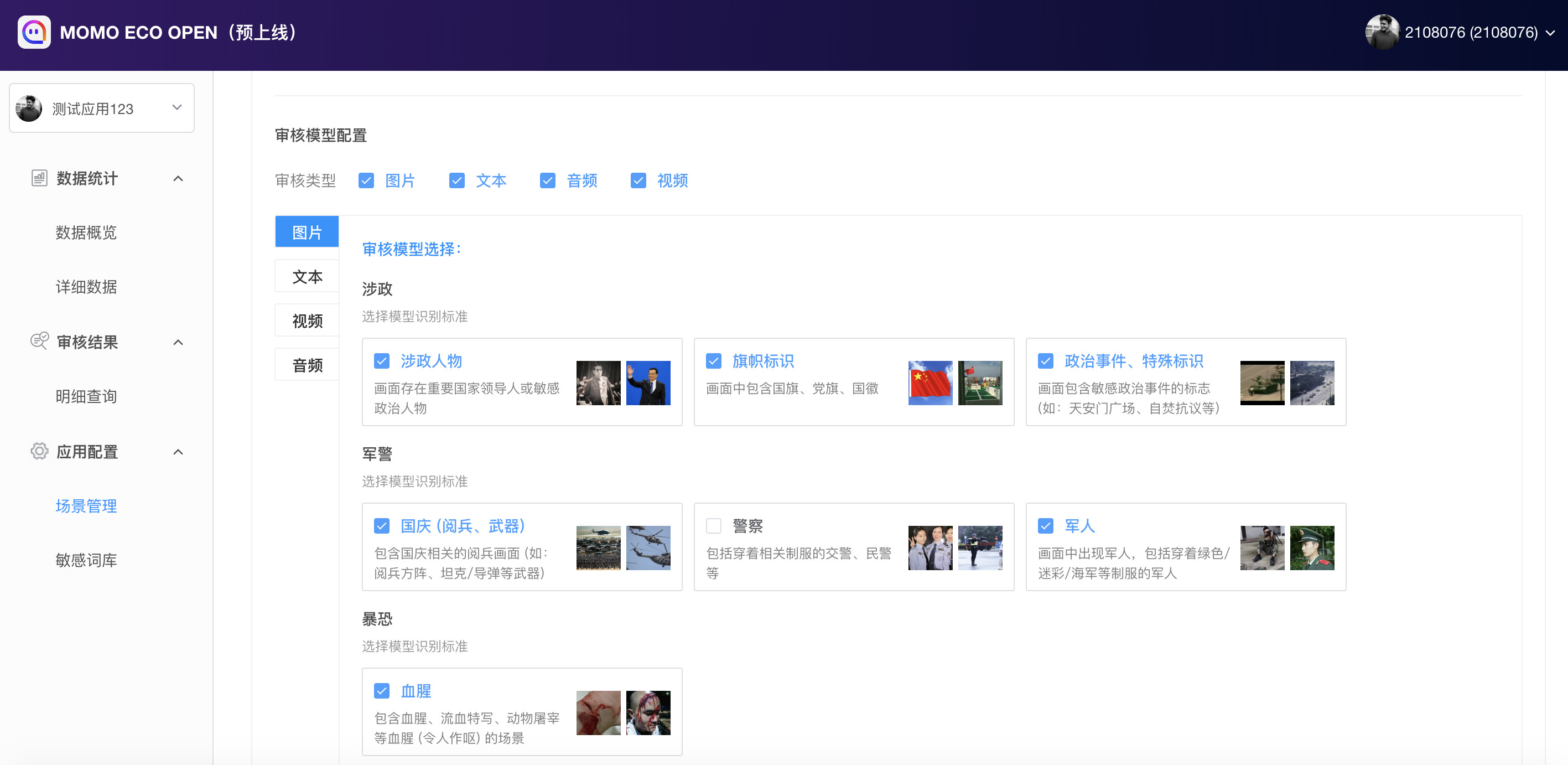Screen dimensions: 1568x765
Task: Click the tank sample thumbnail in 政治事件
Action: click(x=1262, y=382)
